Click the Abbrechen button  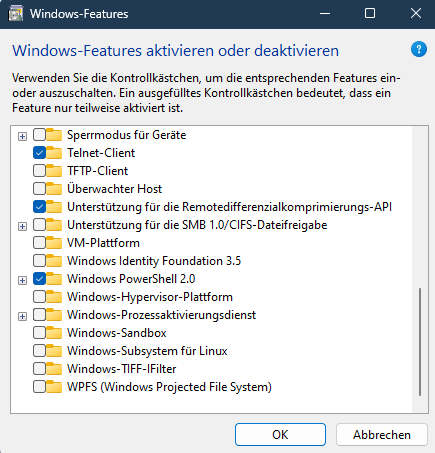382,434
